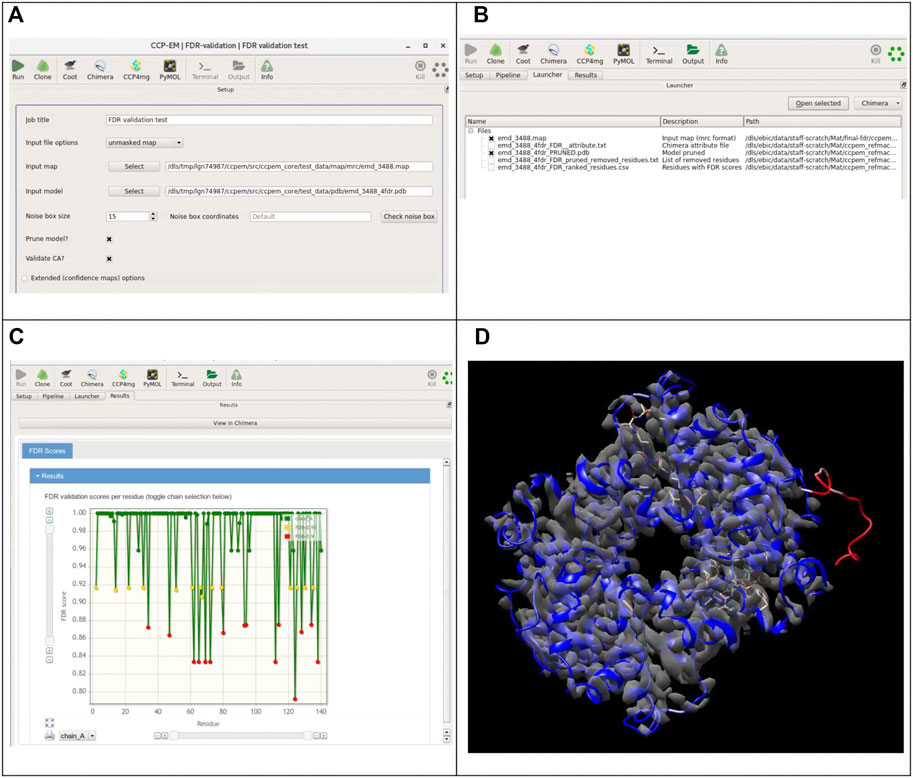Click Clone icon in panel A toolbar
This screenshot has width=913, height=778.
tap(43, 69)
